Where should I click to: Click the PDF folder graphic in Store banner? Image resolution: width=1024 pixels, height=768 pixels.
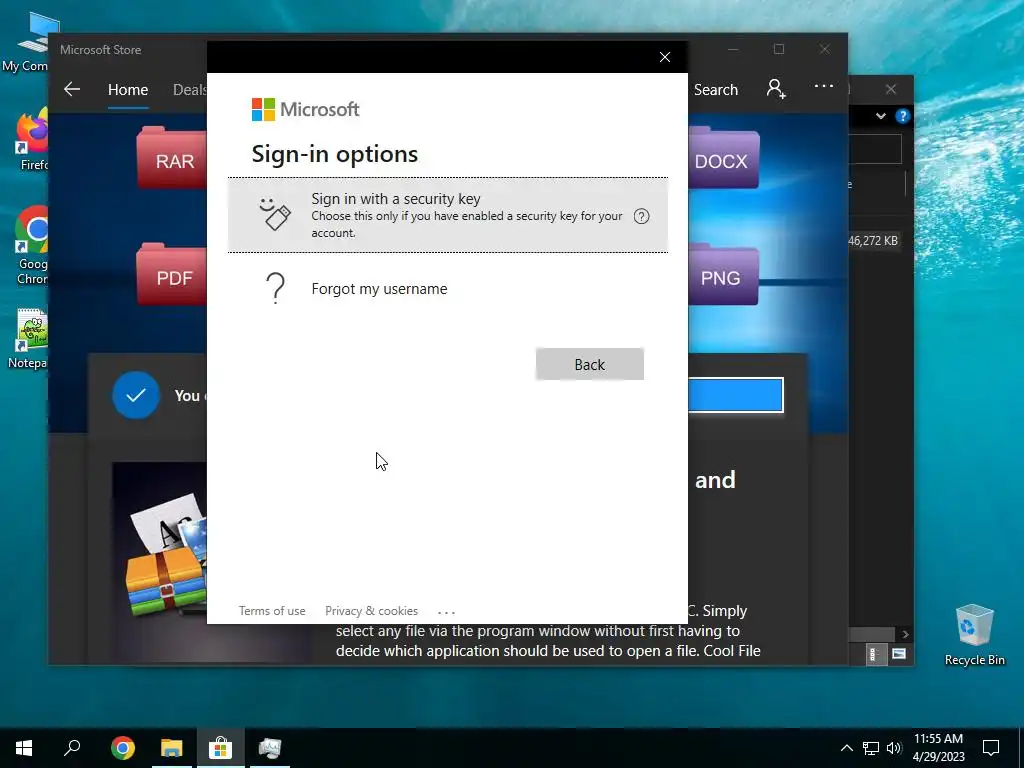172,274
